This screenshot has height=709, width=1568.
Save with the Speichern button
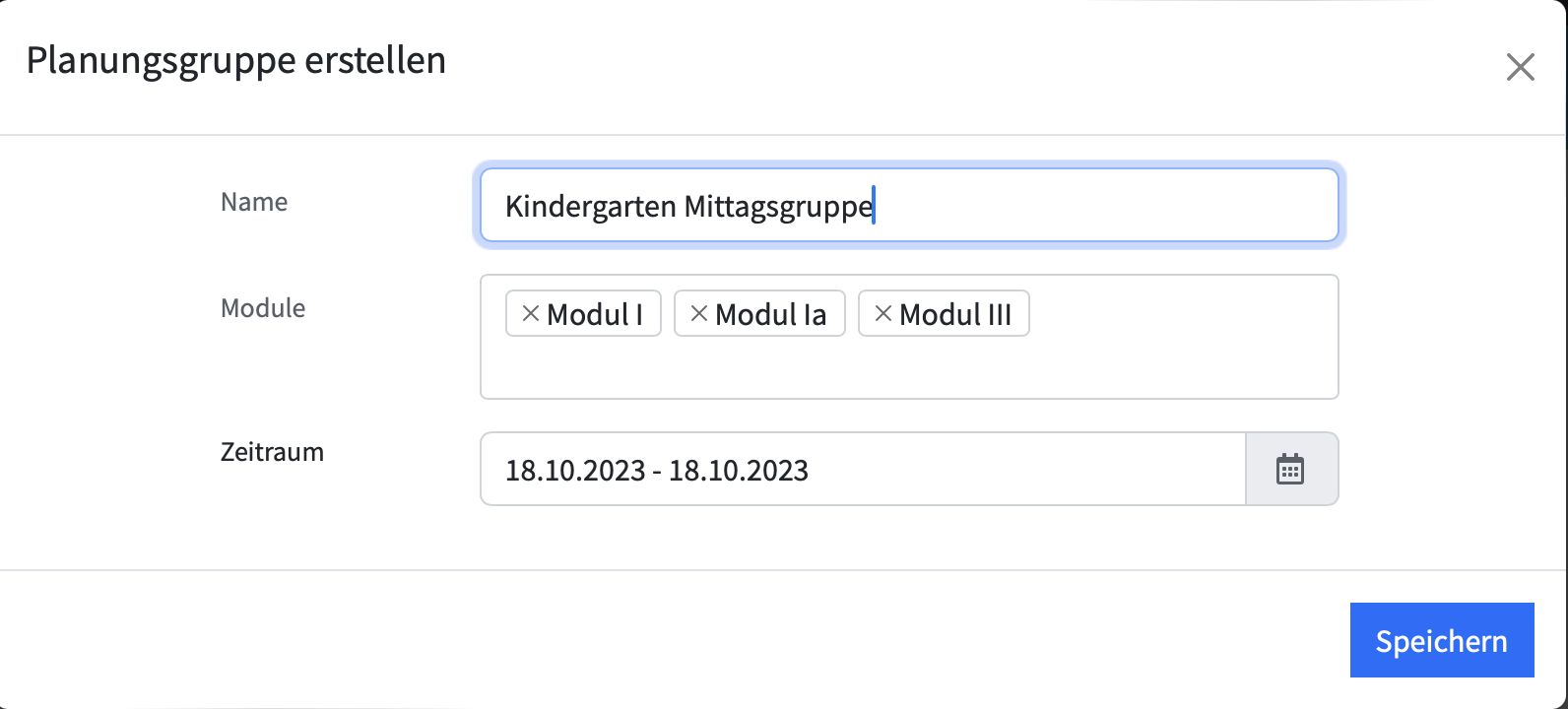(1442, 640)
